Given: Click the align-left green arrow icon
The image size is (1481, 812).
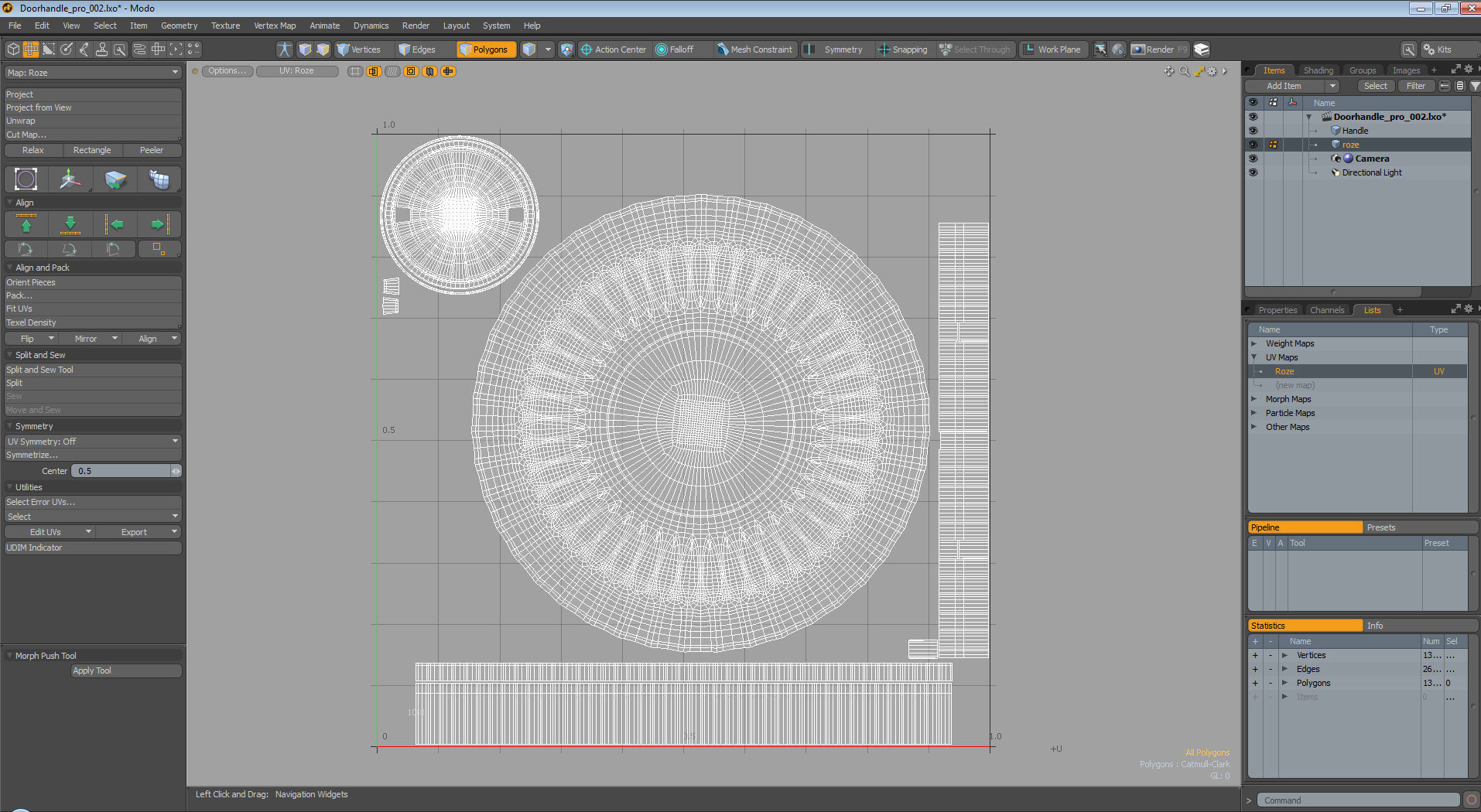Looking at the screenshot, I should 115,224.
